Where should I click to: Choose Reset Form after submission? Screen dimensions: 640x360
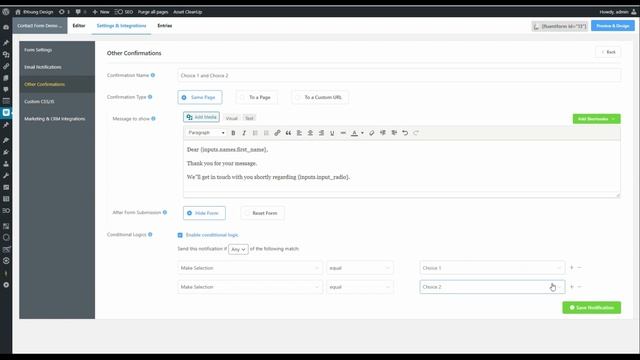coord(262,213)
